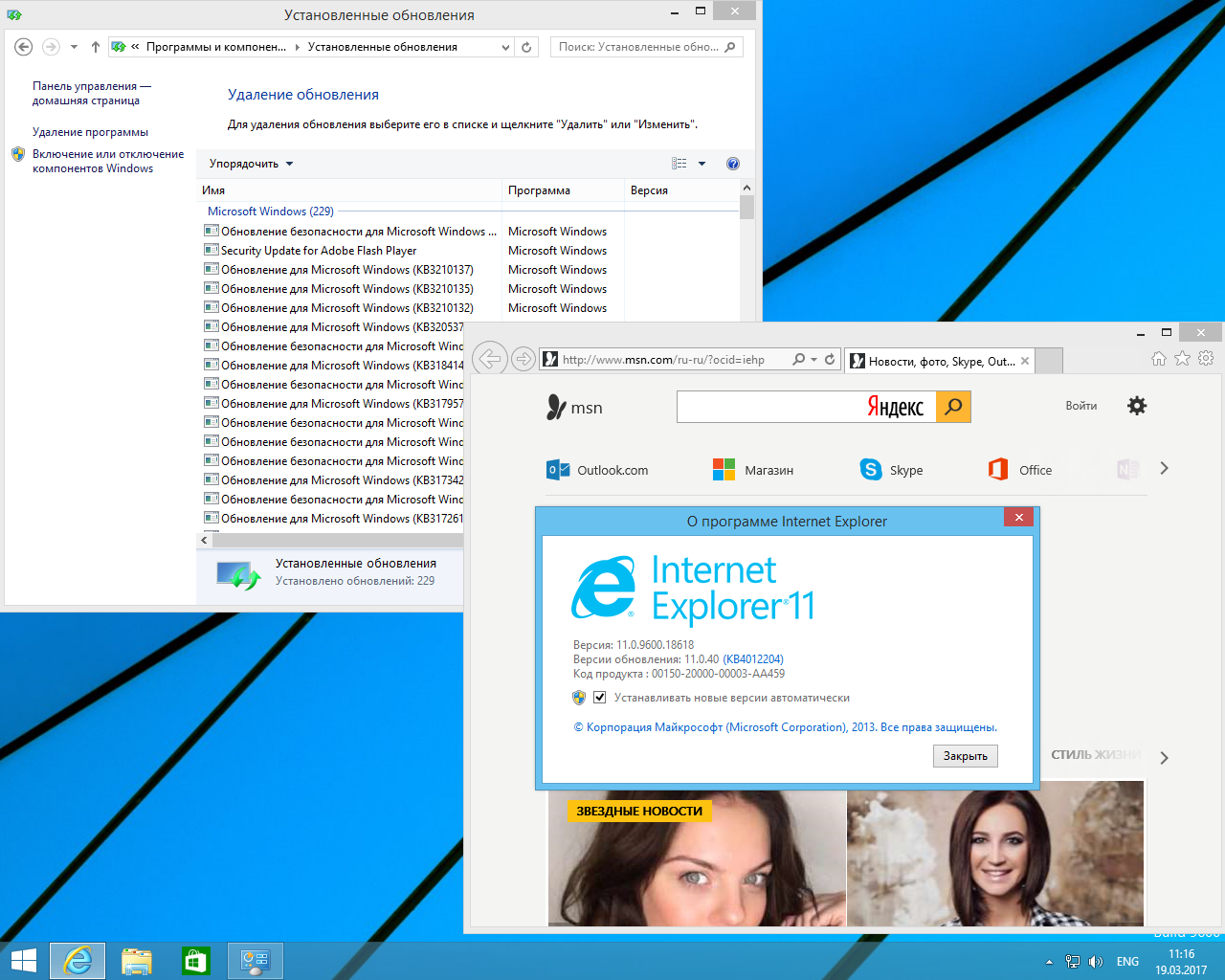Open a new tab in Internet Explorer
Image resolution: width=1225 pixels, height=980 pixels.
1050,361
